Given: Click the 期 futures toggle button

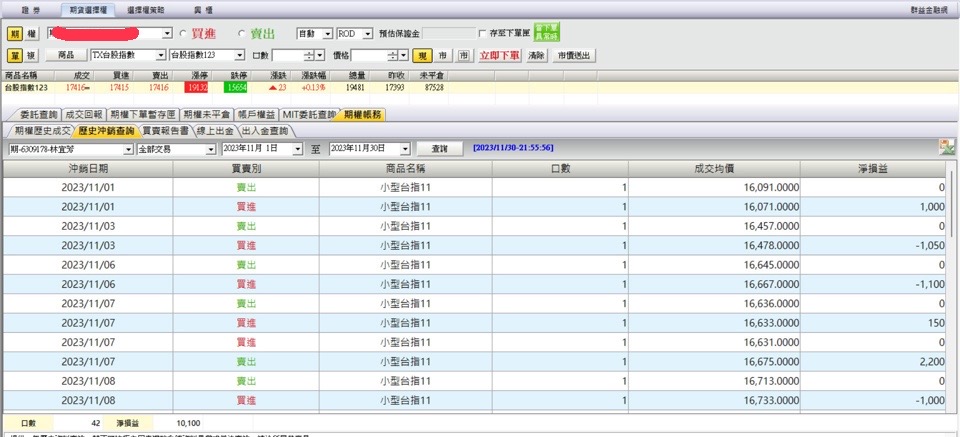Looking at the screenshot, I should 15,33.
